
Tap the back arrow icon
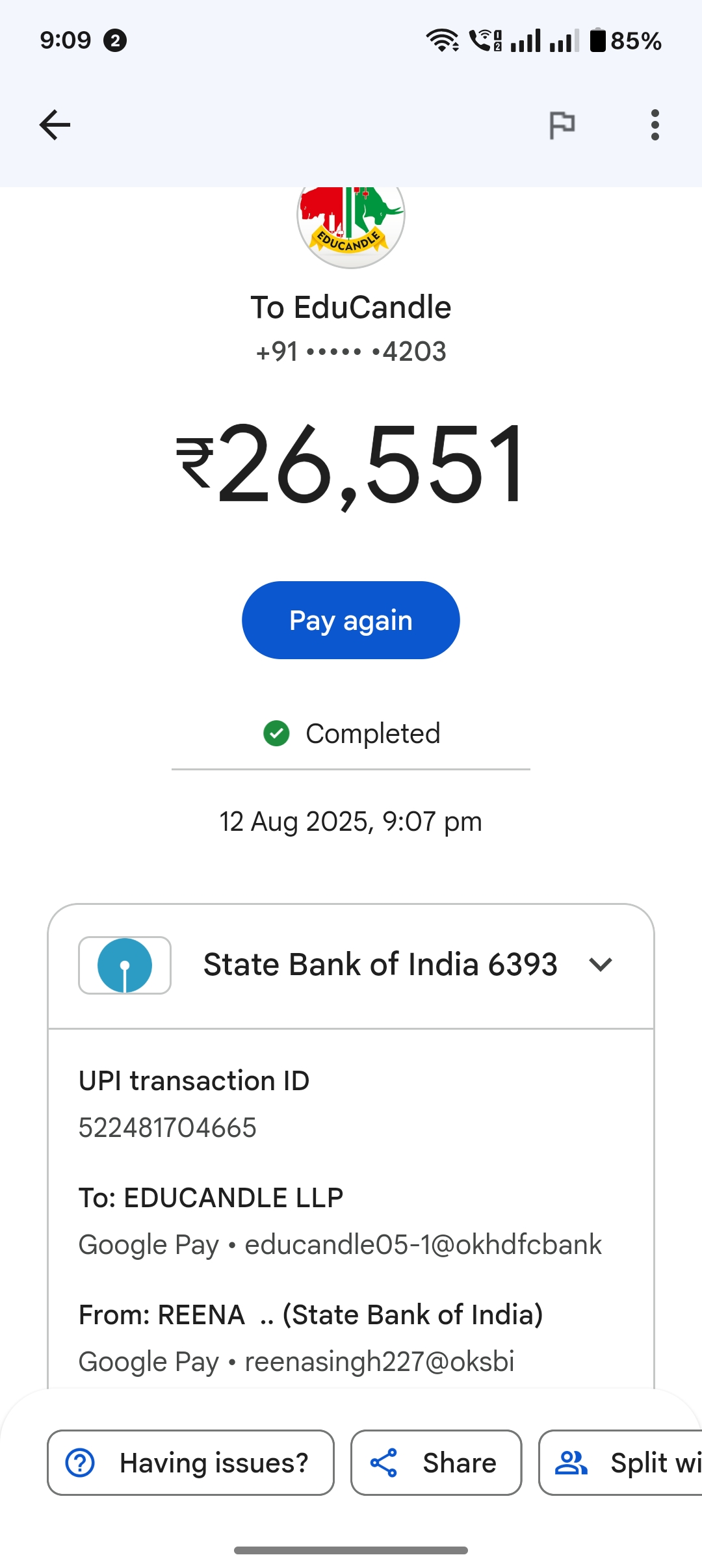(x=55, y=125)
